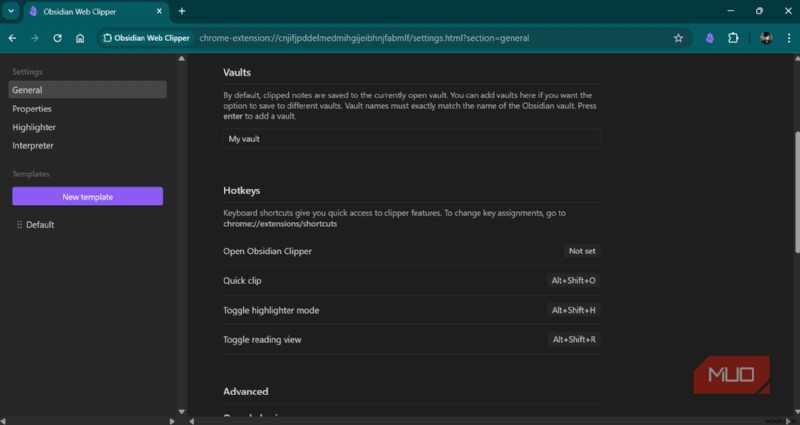Click the 'Toggle reading view' label
Screen dimensions: 800x425
click(x=262, y=339)
